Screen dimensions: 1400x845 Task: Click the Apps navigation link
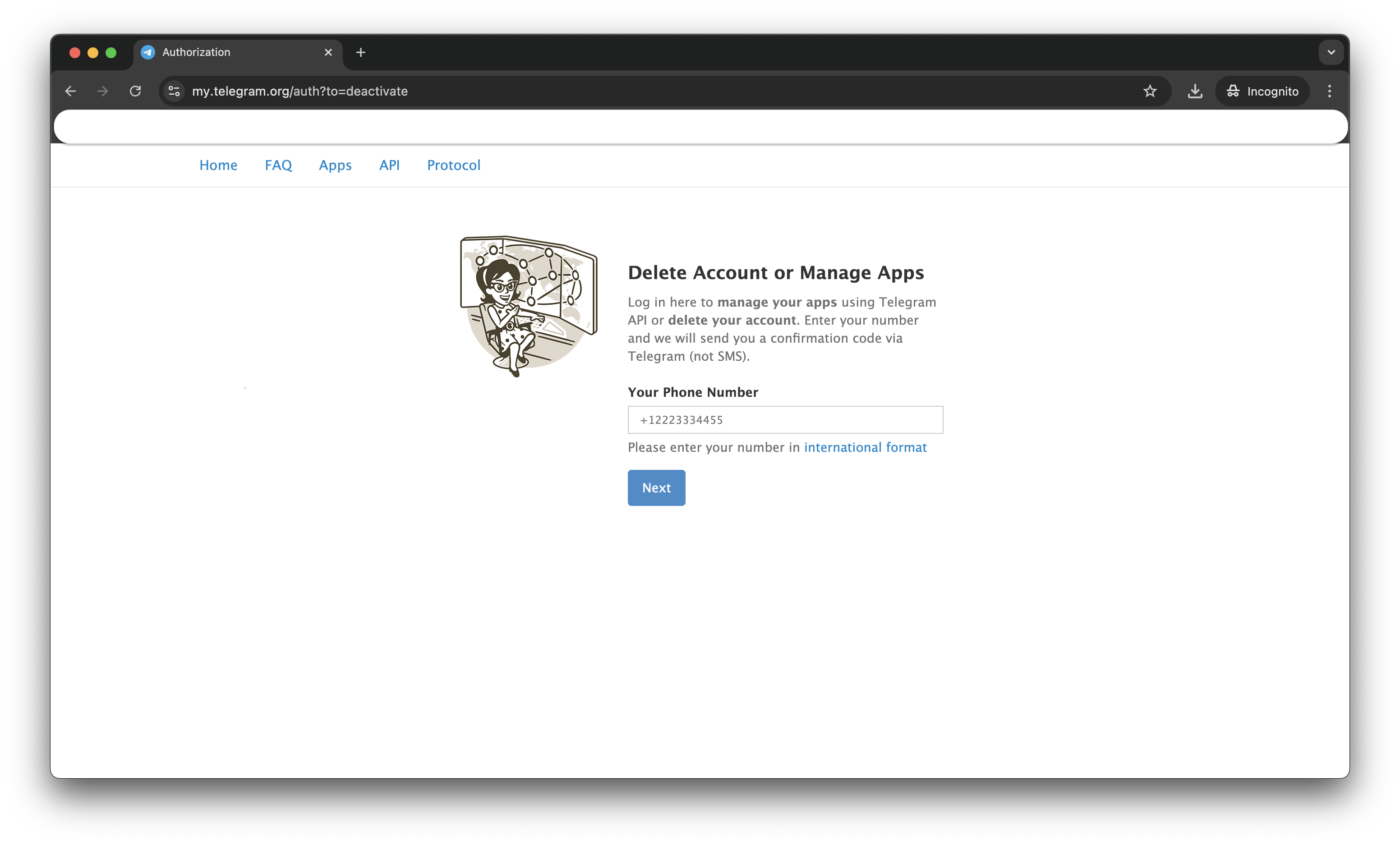(335, 165)
